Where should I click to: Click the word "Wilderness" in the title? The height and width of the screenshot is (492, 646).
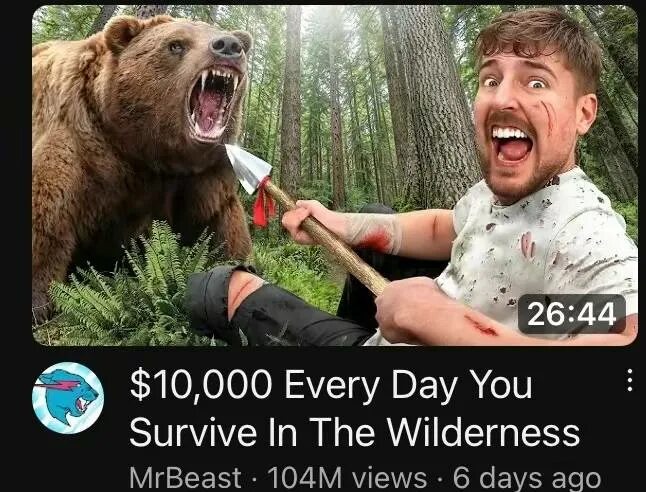[483, 432]
